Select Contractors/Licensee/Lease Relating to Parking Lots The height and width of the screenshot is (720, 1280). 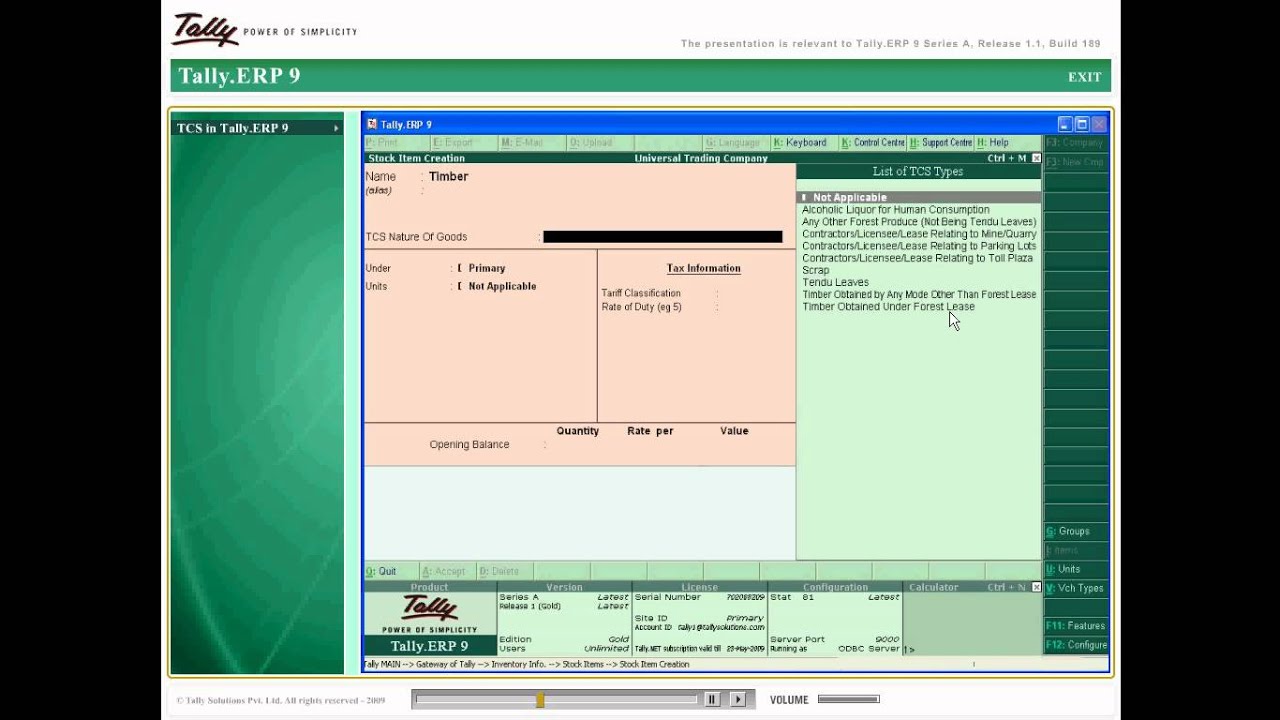click(918, 246)
